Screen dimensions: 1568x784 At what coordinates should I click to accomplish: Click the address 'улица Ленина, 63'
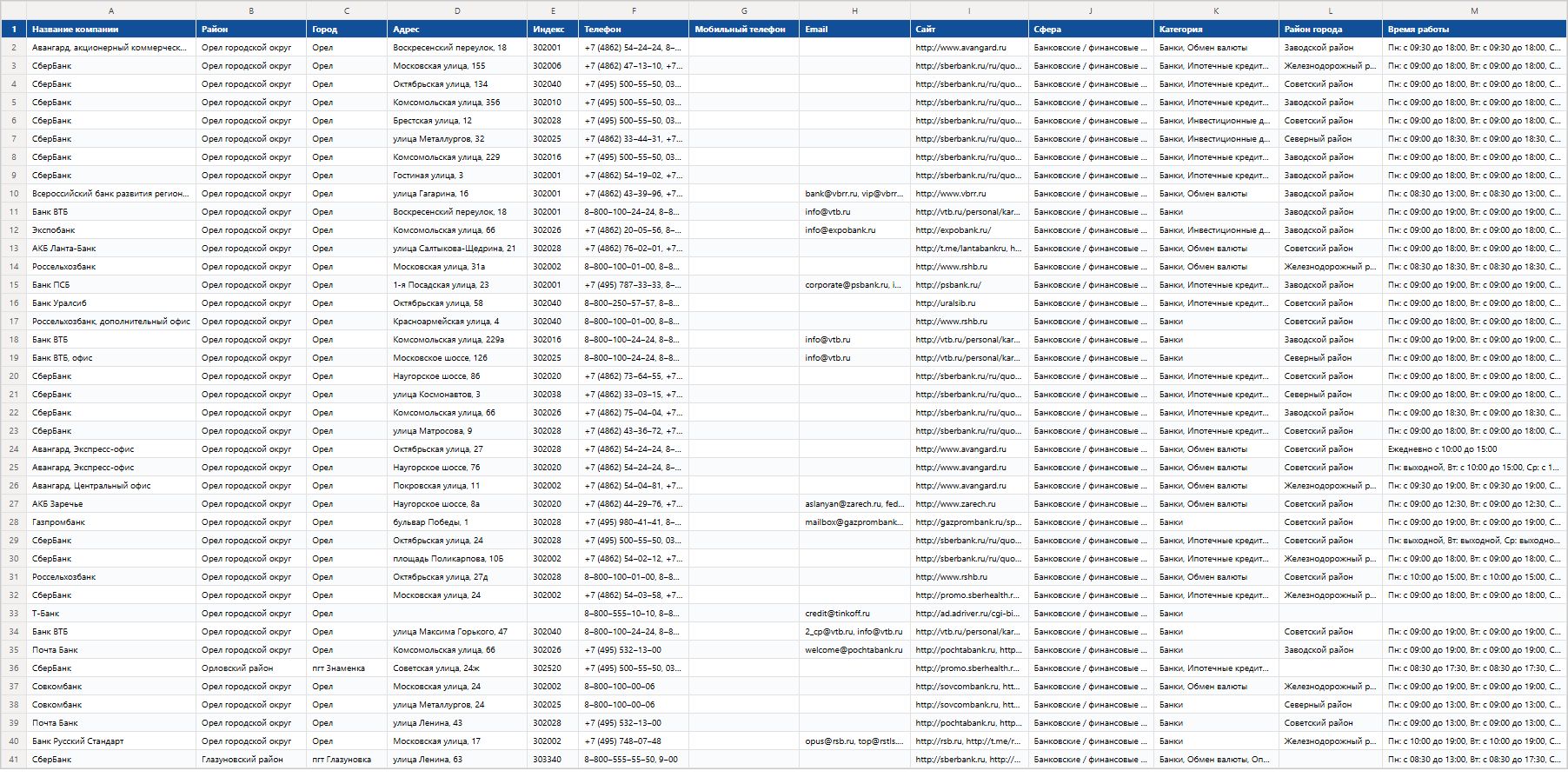[x=457, y=760]
